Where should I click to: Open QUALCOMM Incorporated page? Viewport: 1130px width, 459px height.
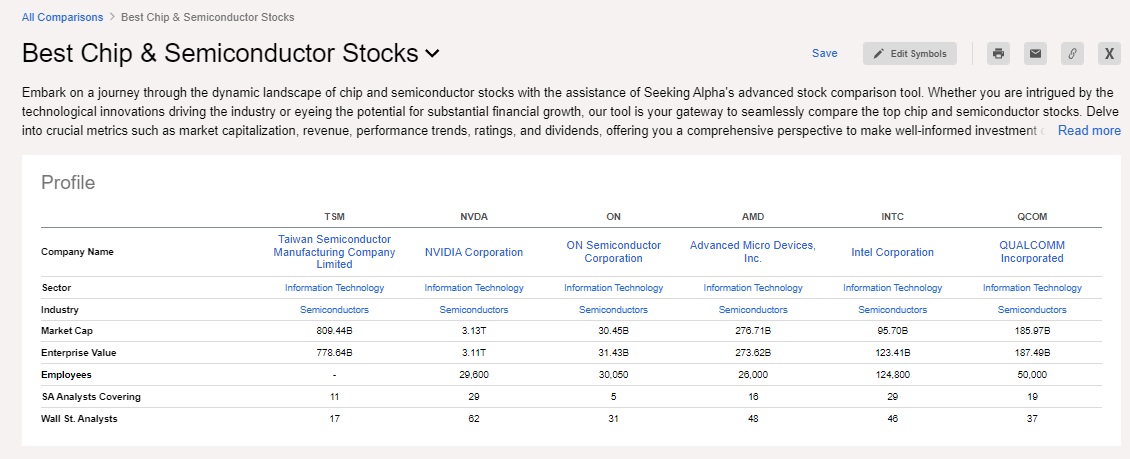click(1032, 251)
